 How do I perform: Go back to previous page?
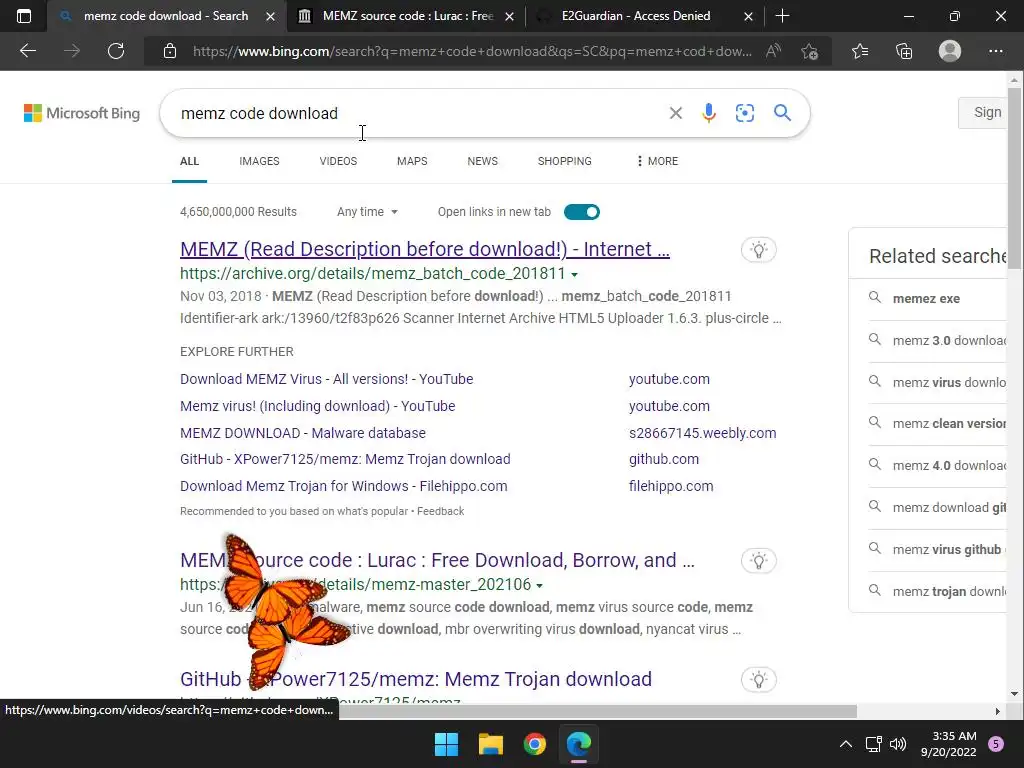(28, 51)
